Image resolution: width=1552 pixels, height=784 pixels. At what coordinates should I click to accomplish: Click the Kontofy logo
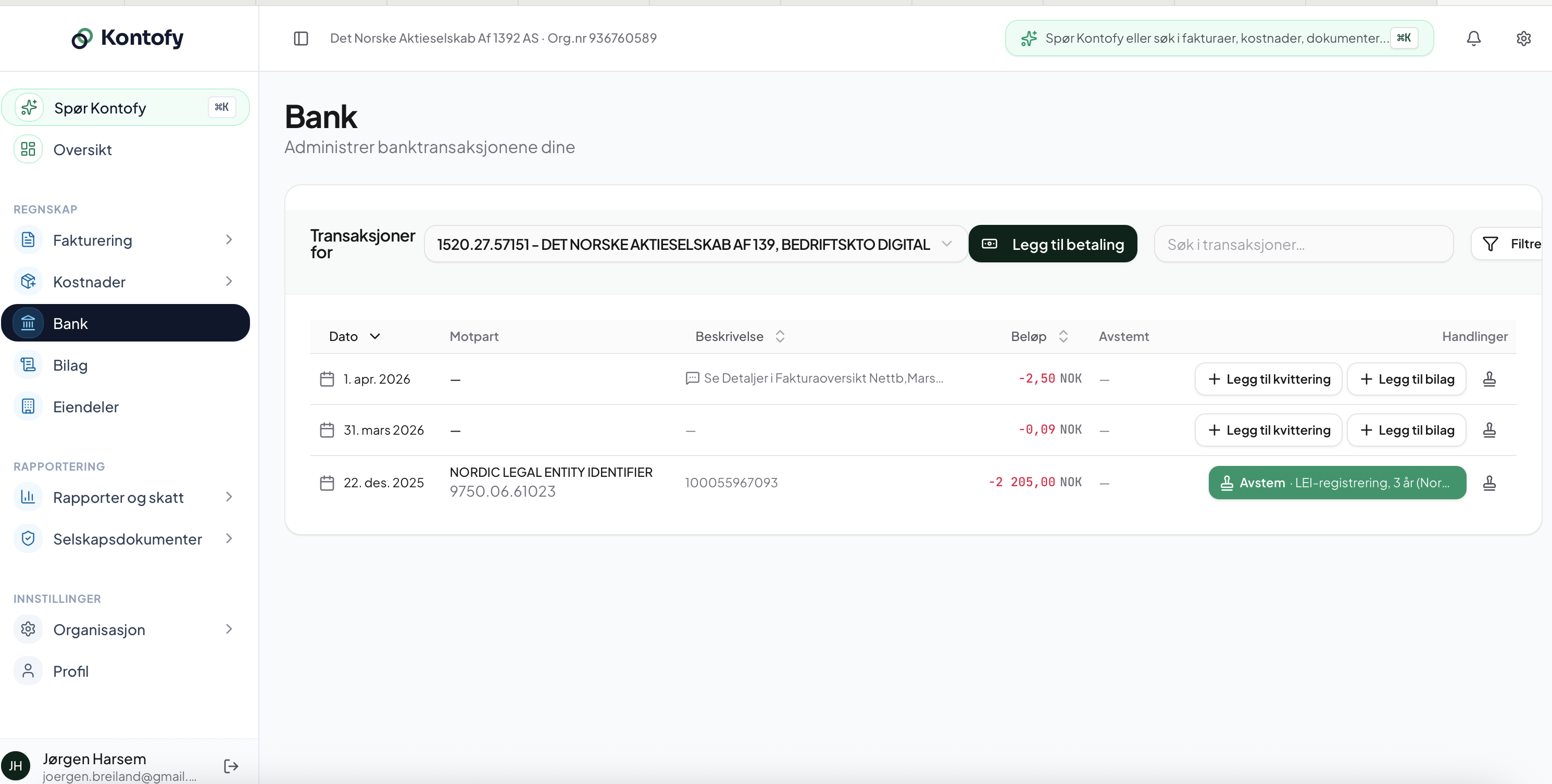pyautogui.click(x=127, y=38)
